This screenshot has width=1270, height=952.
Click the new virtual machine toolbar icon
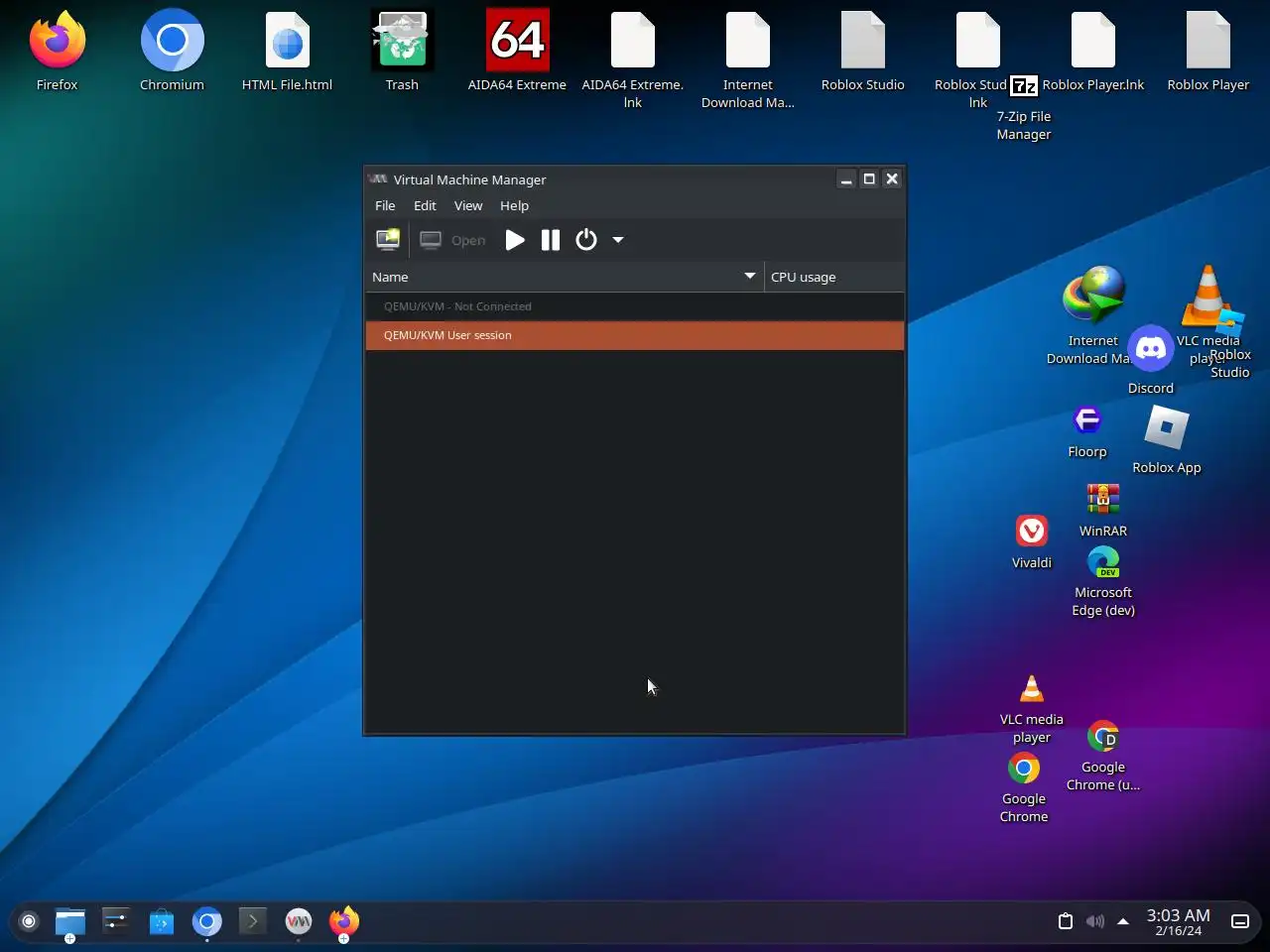tap(388, 240)
